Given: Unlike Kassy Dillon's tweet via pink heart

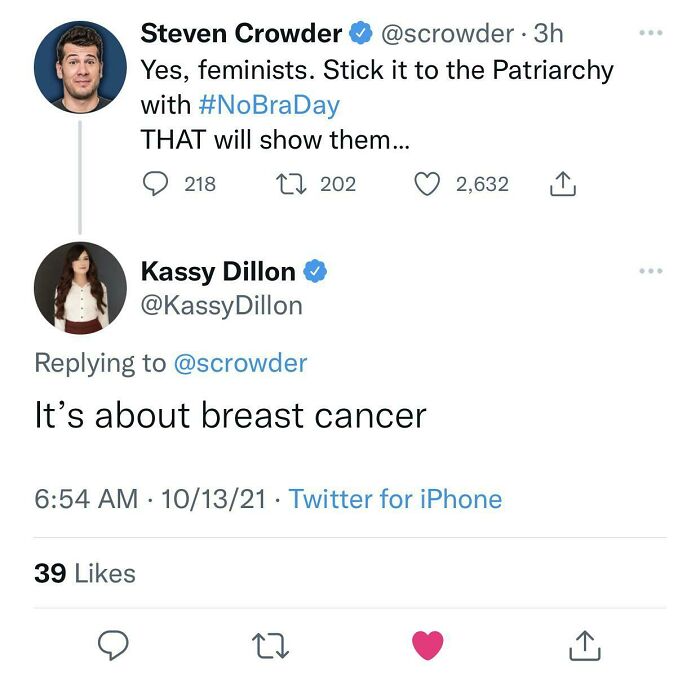Looking at the screenshot, I should (x=428, y=646).
